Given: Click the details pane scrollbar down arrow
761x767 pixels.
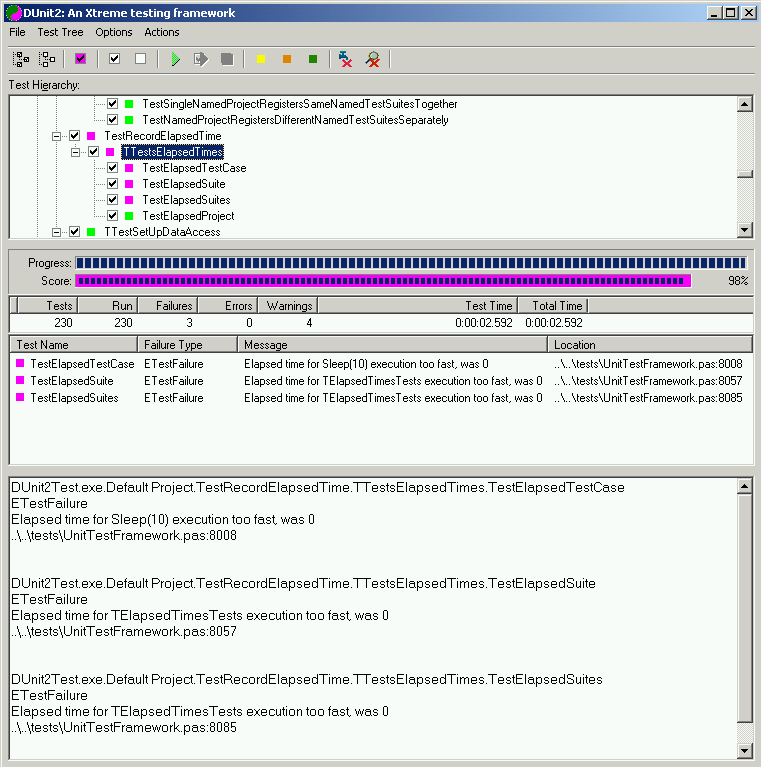Looking at the screenshot, I should (744, 750).
